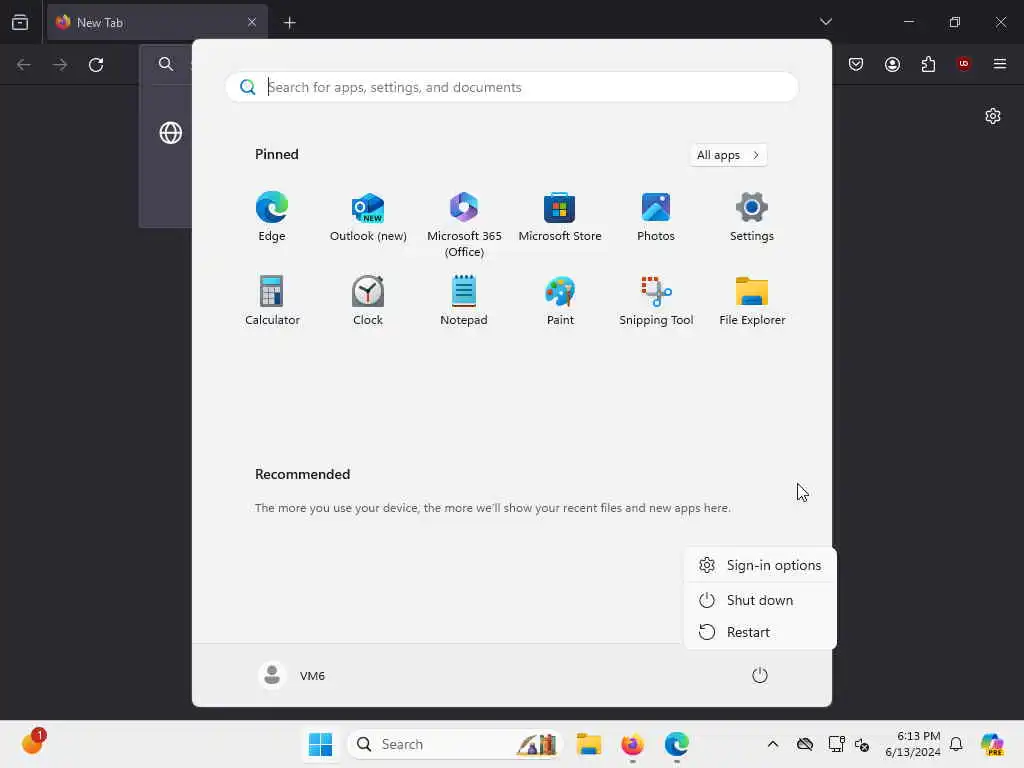Viewport: 1024px width, 768px height.
Task: Click the network status tray icon
Action: click(x=836, y=744)
